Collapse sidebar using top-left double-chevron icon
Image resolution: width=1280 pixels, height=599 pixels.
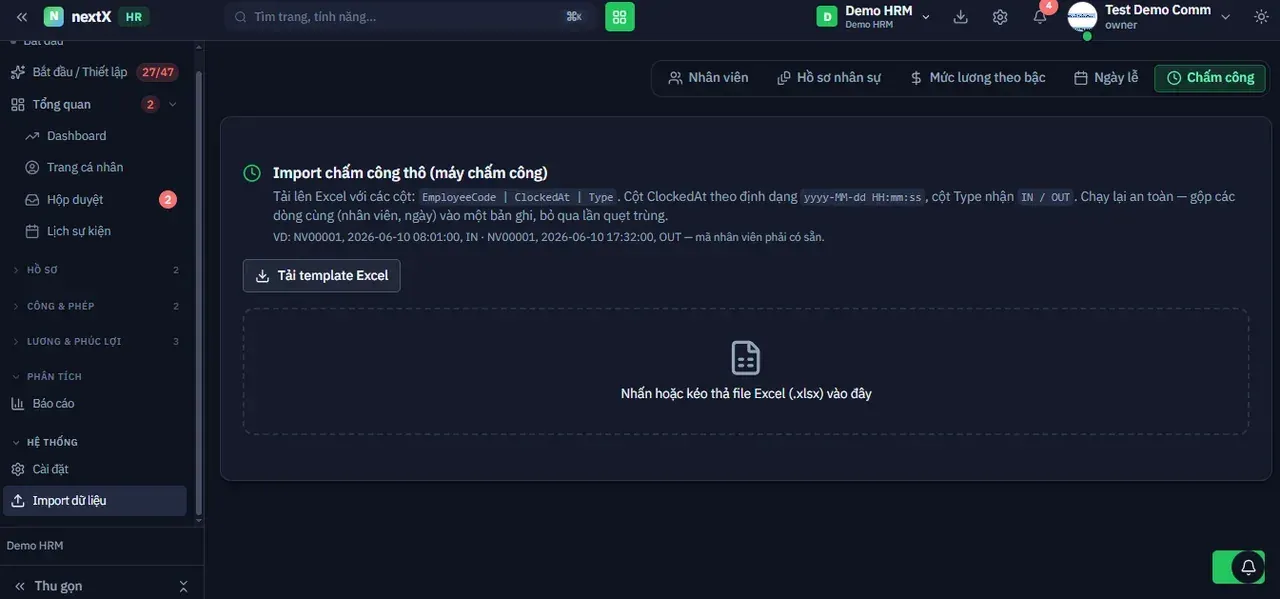(x=22, y=17)
